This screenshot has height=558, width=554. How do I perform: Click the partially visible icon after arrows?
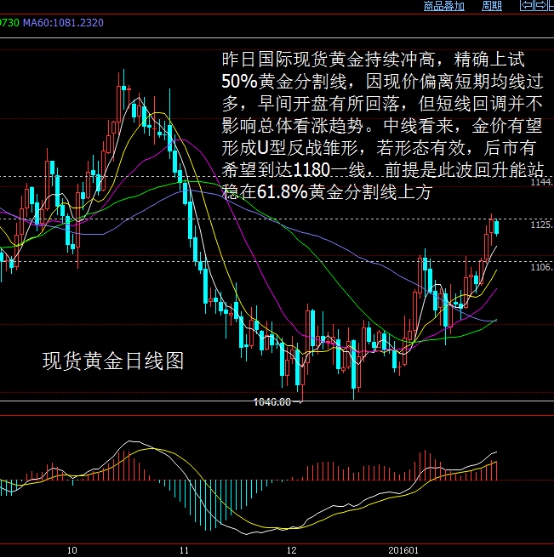point(551,5)
